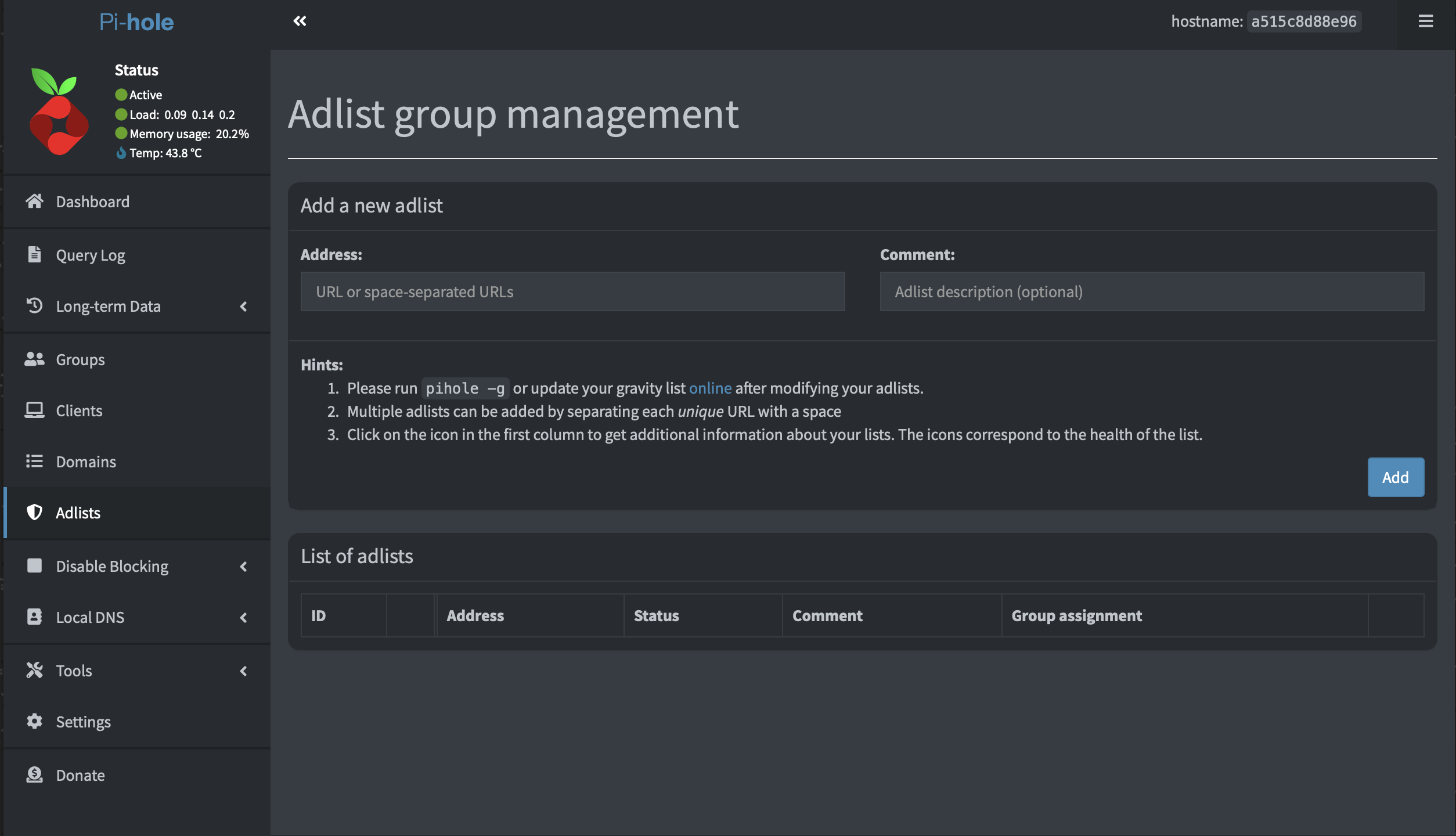Open the Local DNS menu
1456x836 pixels.
coord(137,617)
